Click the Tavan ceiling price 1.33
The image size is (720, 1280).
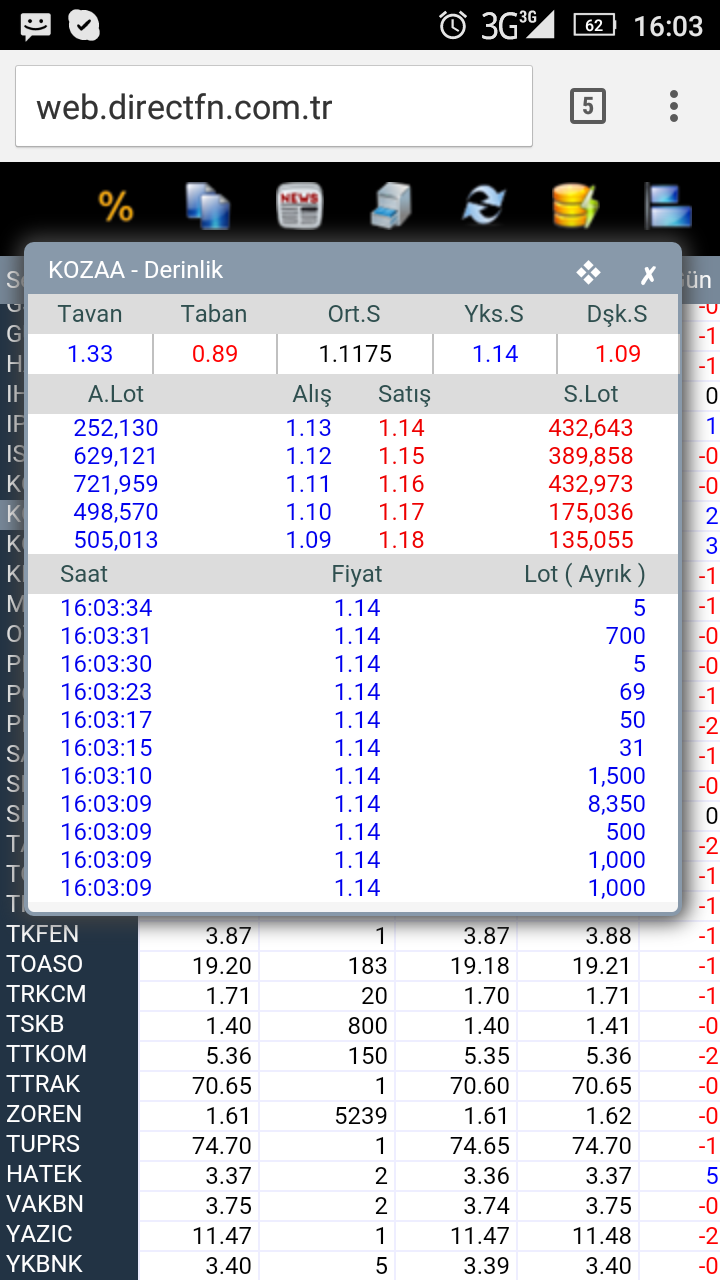90,354
